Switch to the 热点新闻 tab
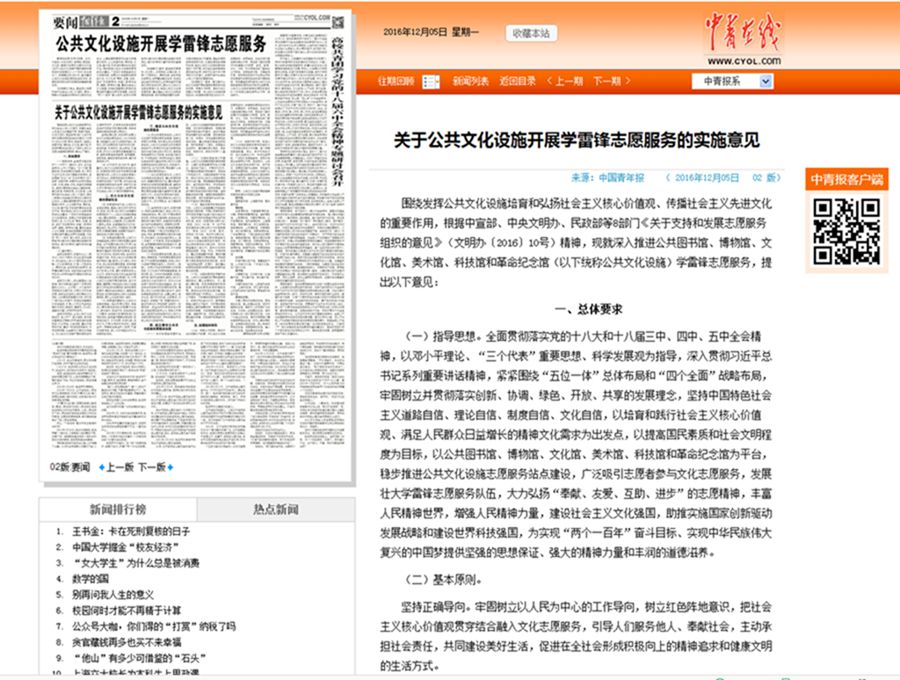Viewport: 900px width, 680px height. coord(276,509)
